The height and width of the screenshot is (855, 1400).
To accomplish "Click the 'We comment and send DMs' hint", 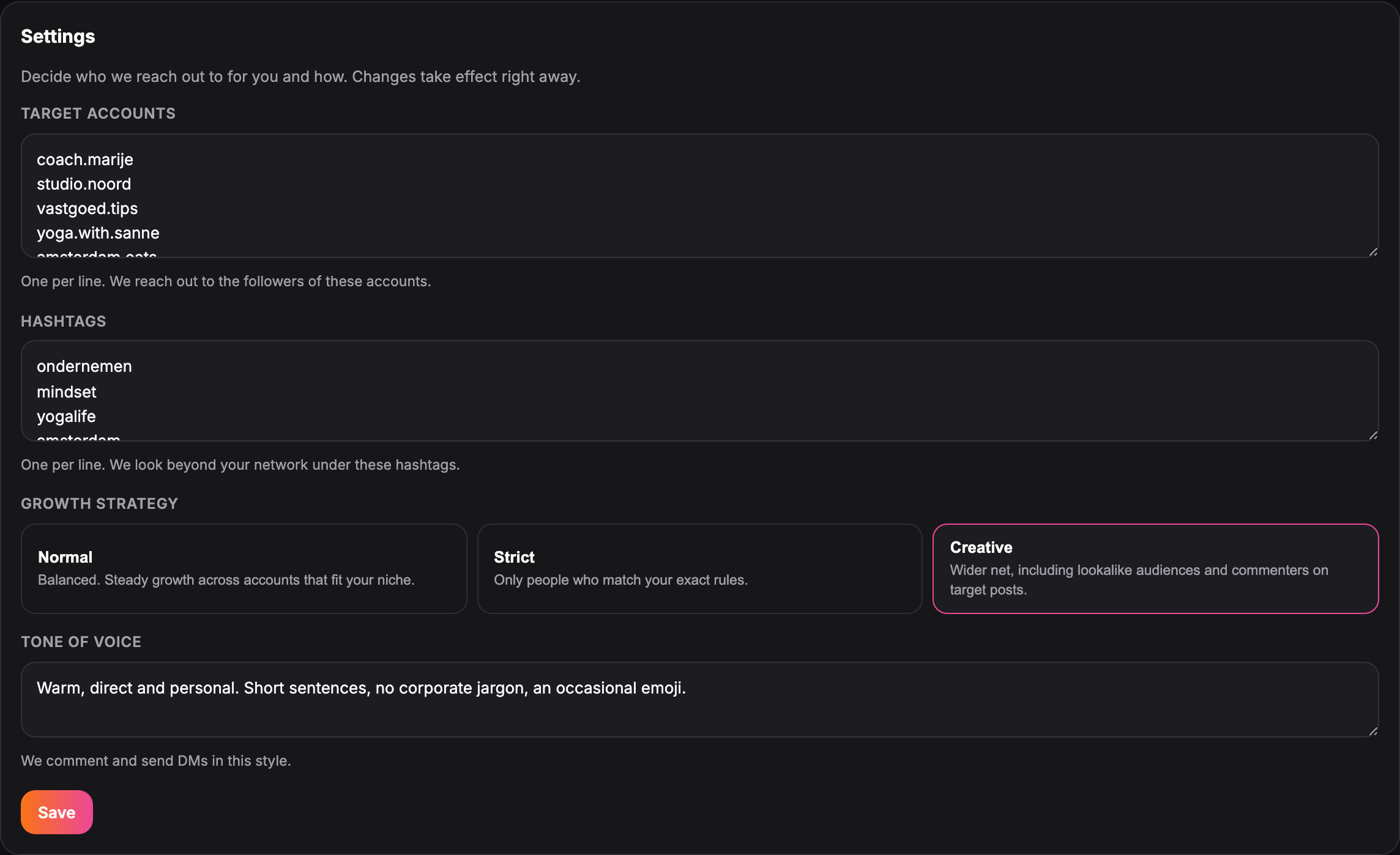I will tap(156, 761).
